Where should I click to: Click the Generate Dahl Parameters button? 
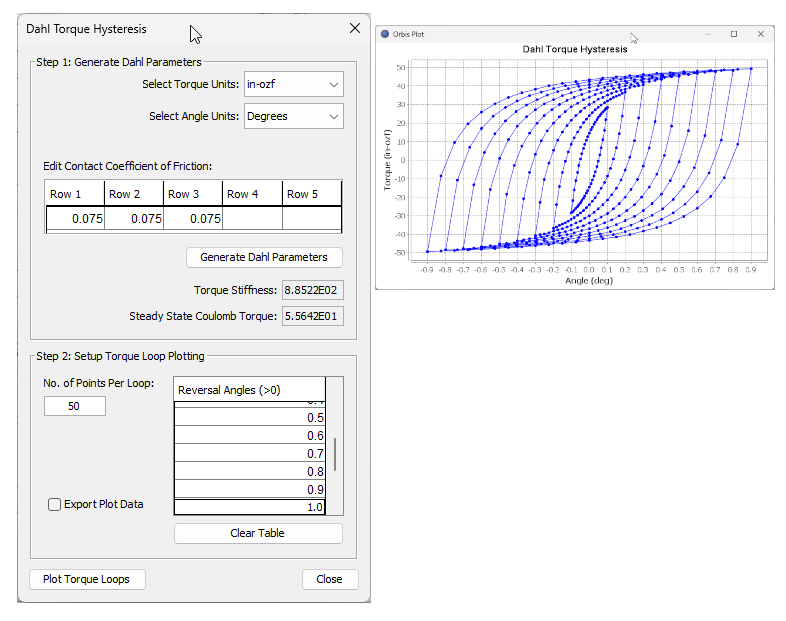264,257
